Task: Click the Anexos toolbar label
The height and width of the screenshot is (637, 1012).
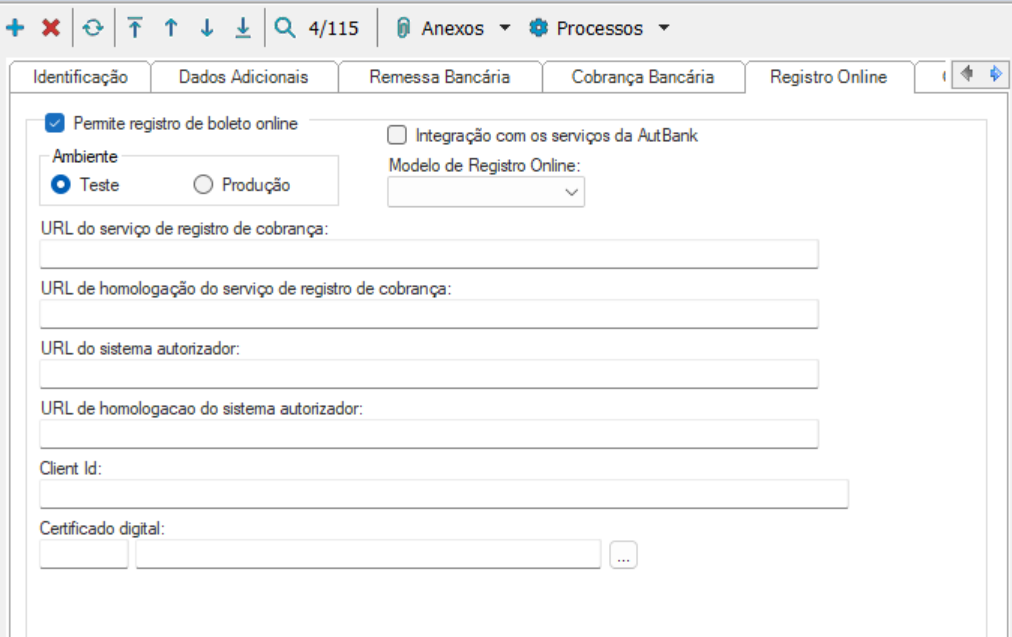Action: [x=452, y=28]
